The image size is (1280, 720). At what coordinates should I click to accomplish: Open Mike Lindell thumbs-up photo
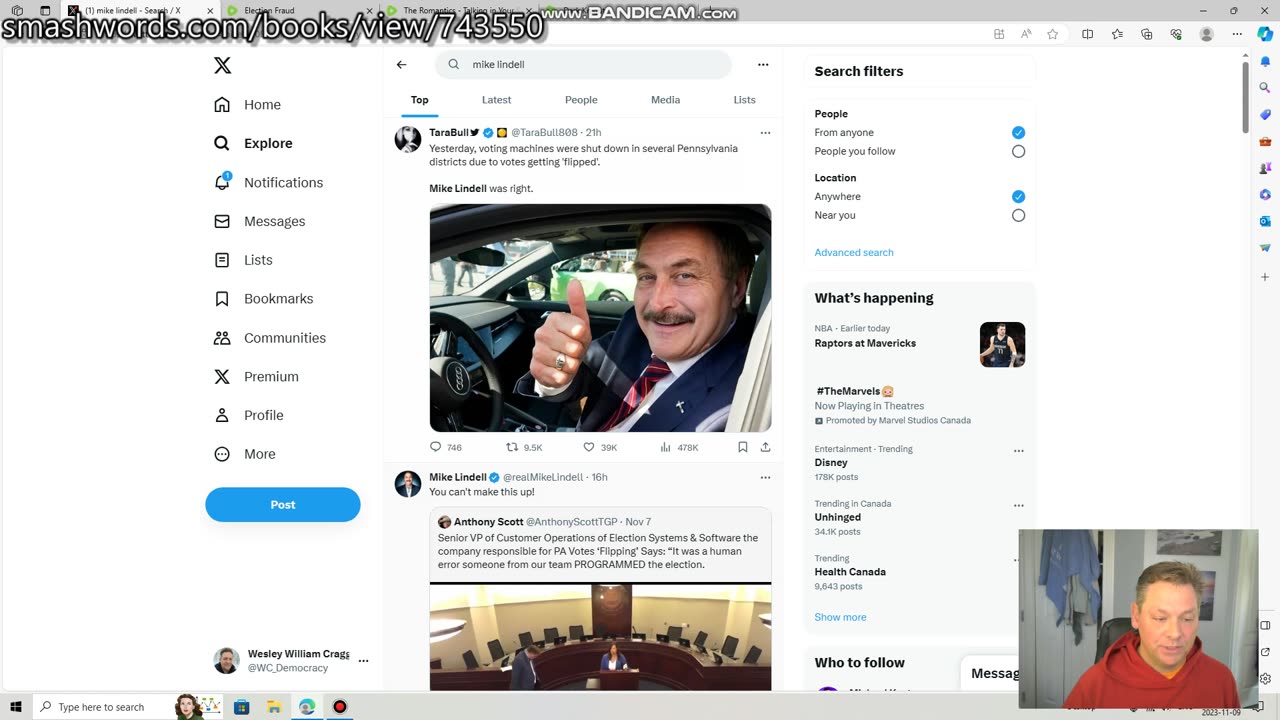pos(600,318)
